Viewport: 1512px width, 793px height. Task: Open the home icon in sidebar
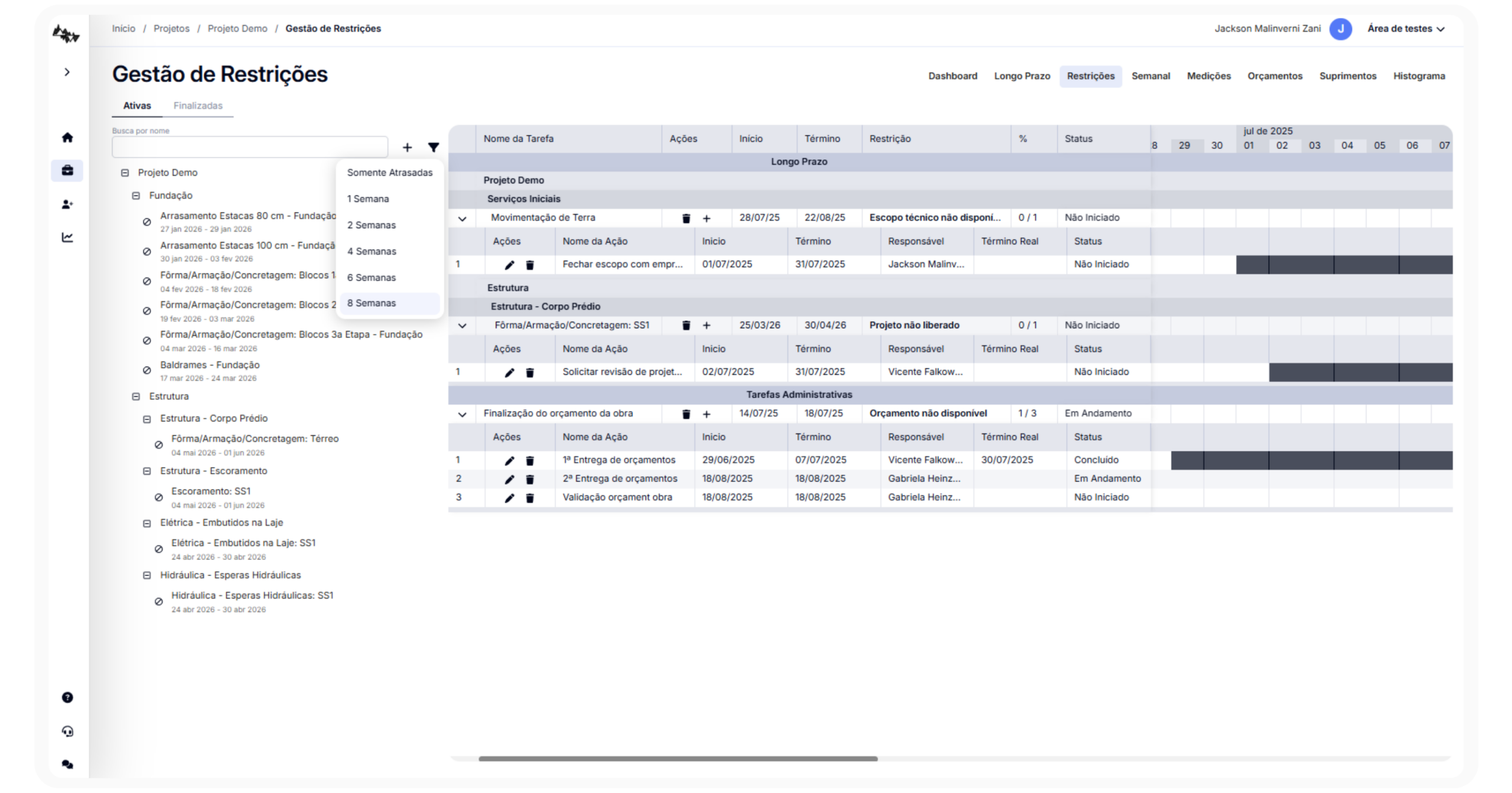[67, 138]
